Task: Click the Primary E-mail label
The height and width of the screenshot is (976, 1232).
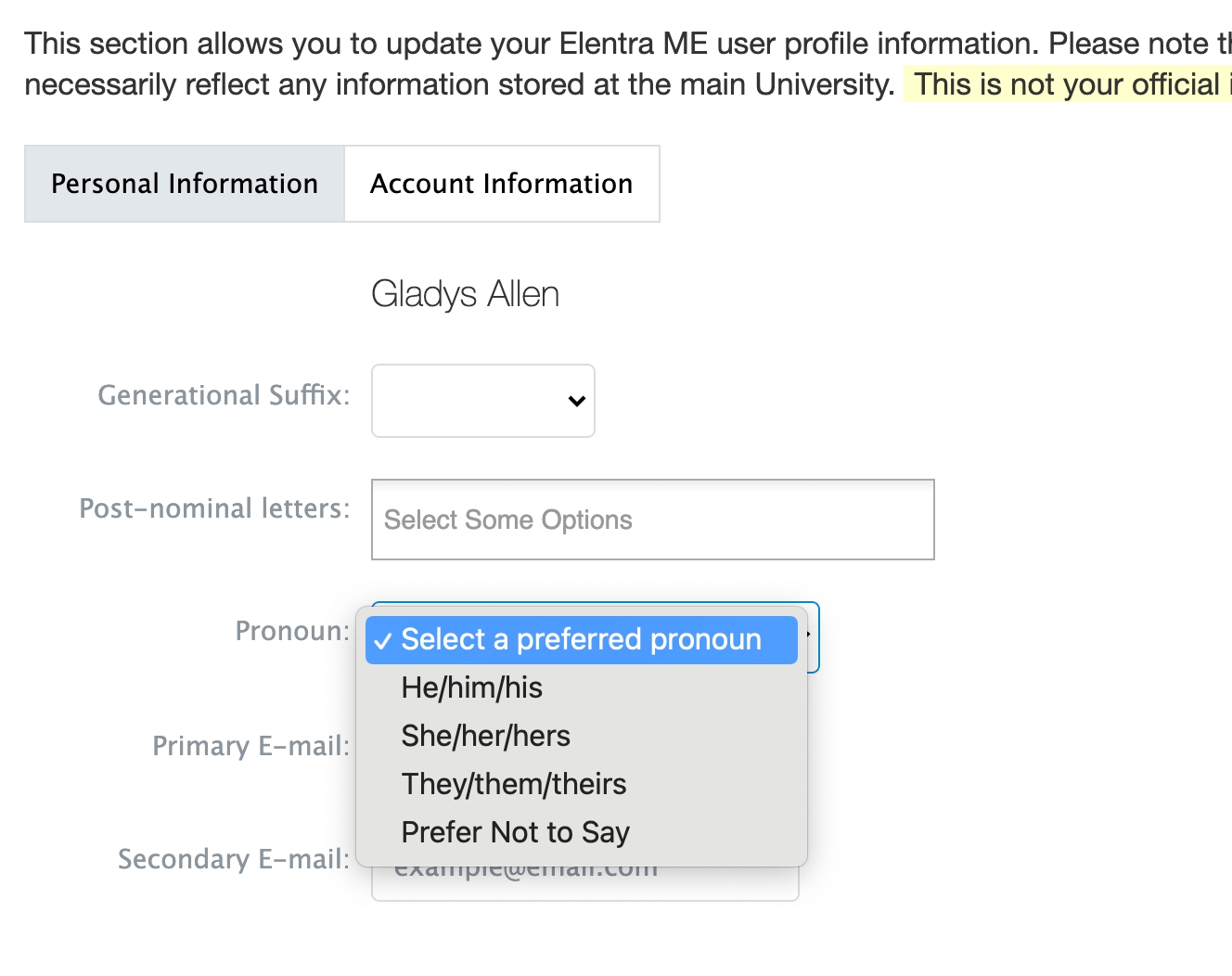Action: [x=250, y=746]
